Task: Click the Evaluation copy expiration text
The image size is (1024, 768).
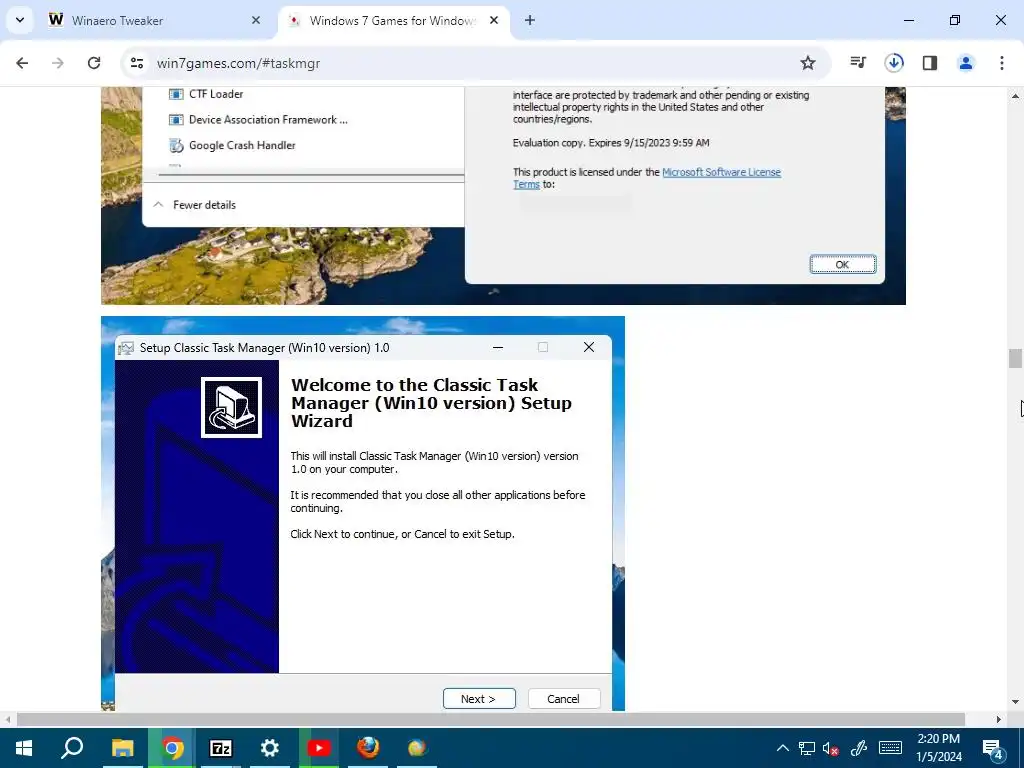Action: (611, 142)
